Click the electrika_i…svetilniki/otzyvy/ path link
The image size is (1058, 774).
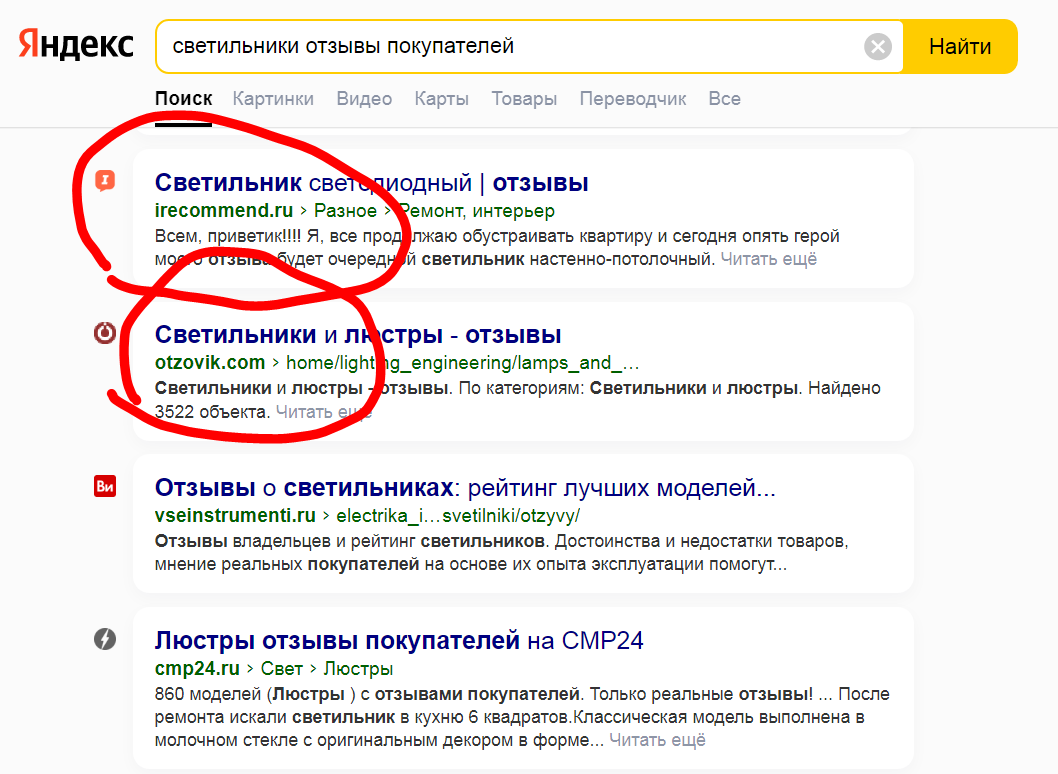click(x=458, y=516)
